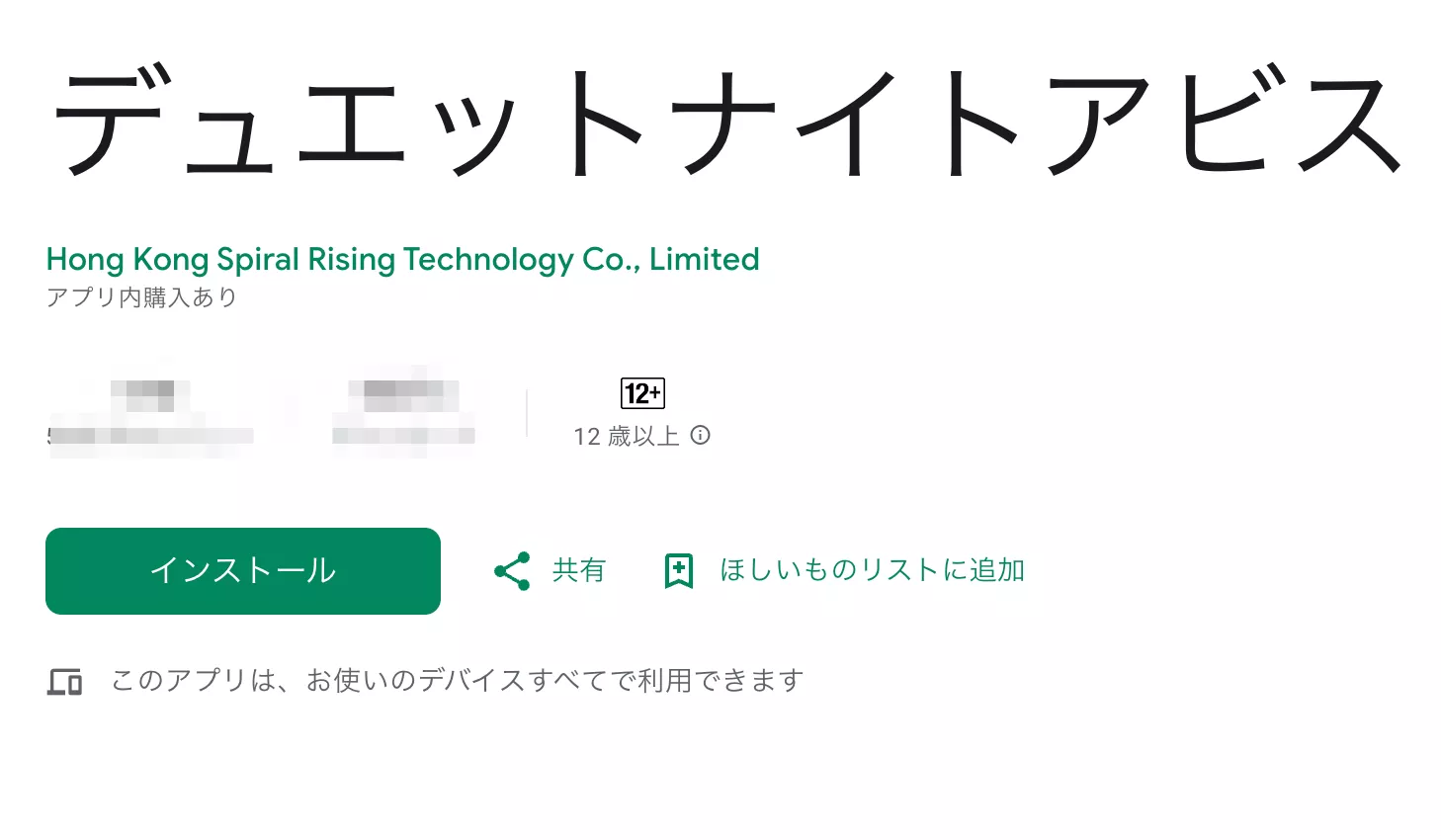Select the ratings count text
This screenshot has height=840, width=1441.
point(148,436)
